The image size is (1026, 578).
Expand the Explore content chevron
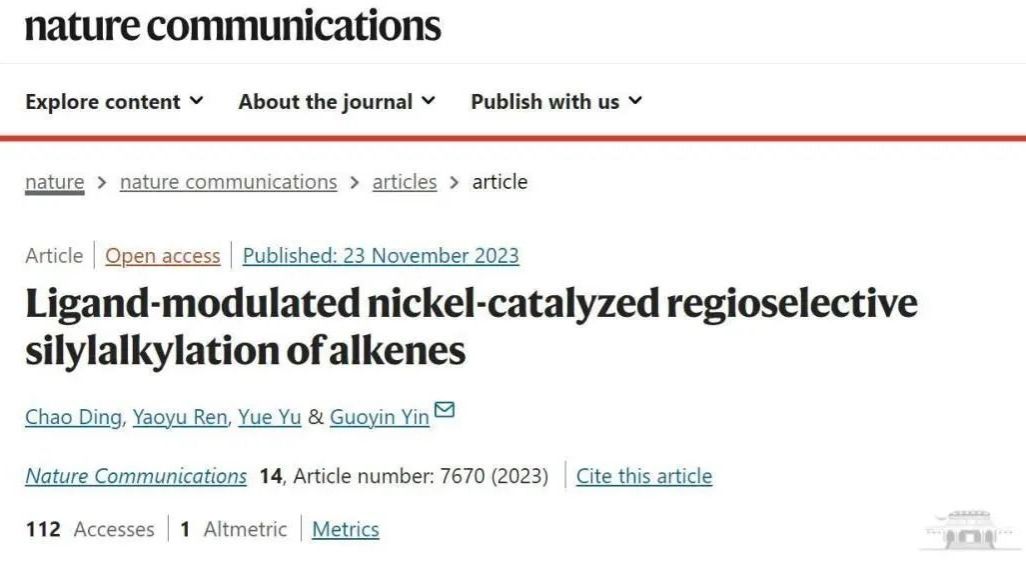pyautogui.click(x=196, y=101)
